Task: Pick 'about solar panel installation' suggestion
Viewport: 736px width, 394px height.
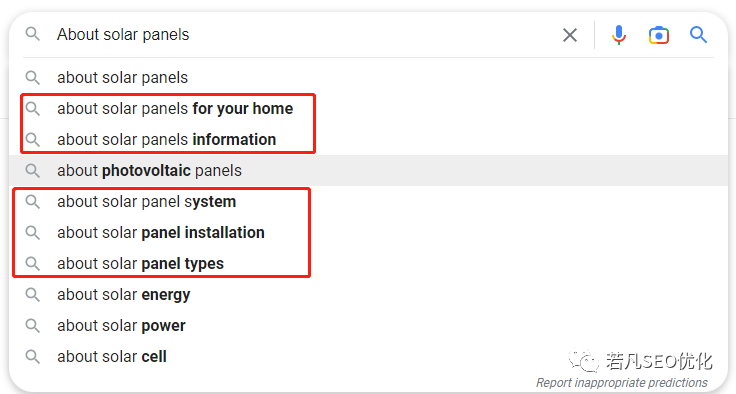Action: click(x=368, y=232)
